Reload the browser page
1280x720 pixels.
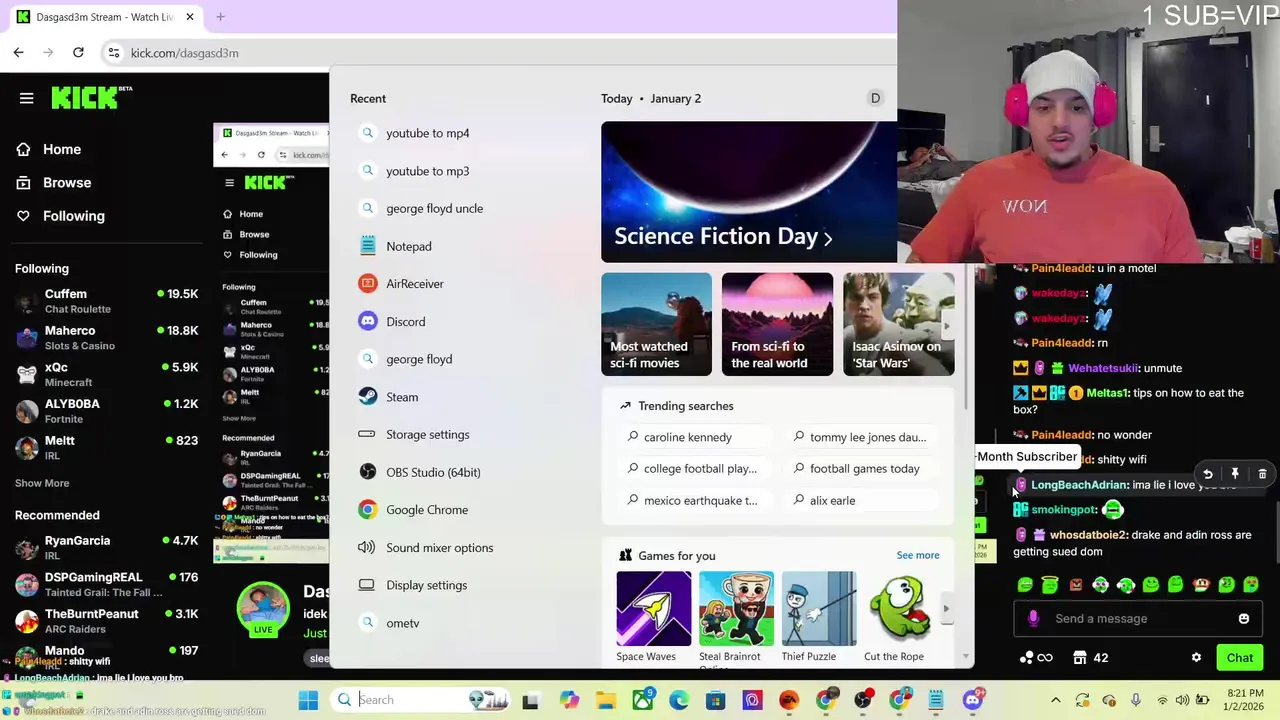pyautogui.click(x=78, y=52)
